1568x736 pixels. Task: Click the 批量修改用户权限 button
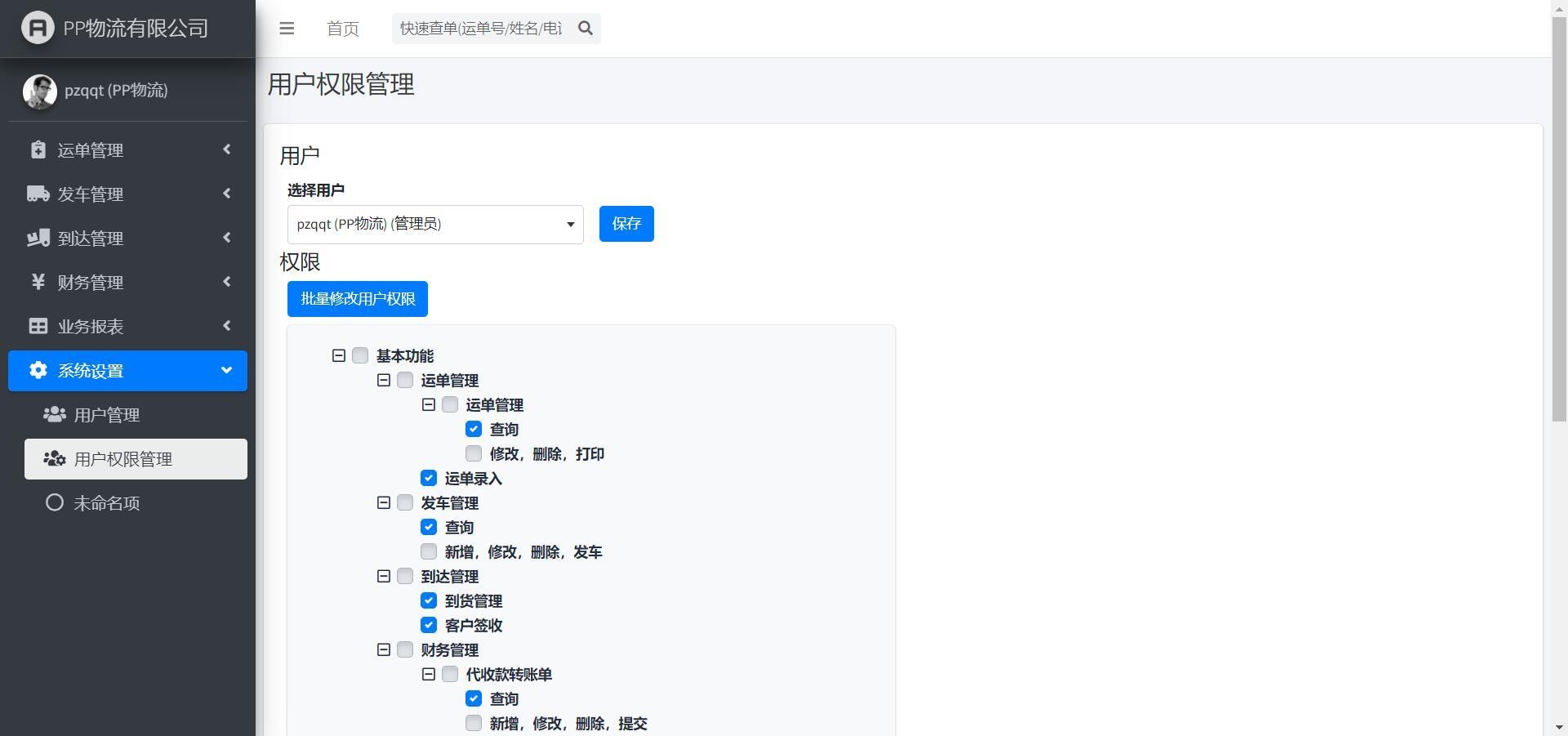358,299
